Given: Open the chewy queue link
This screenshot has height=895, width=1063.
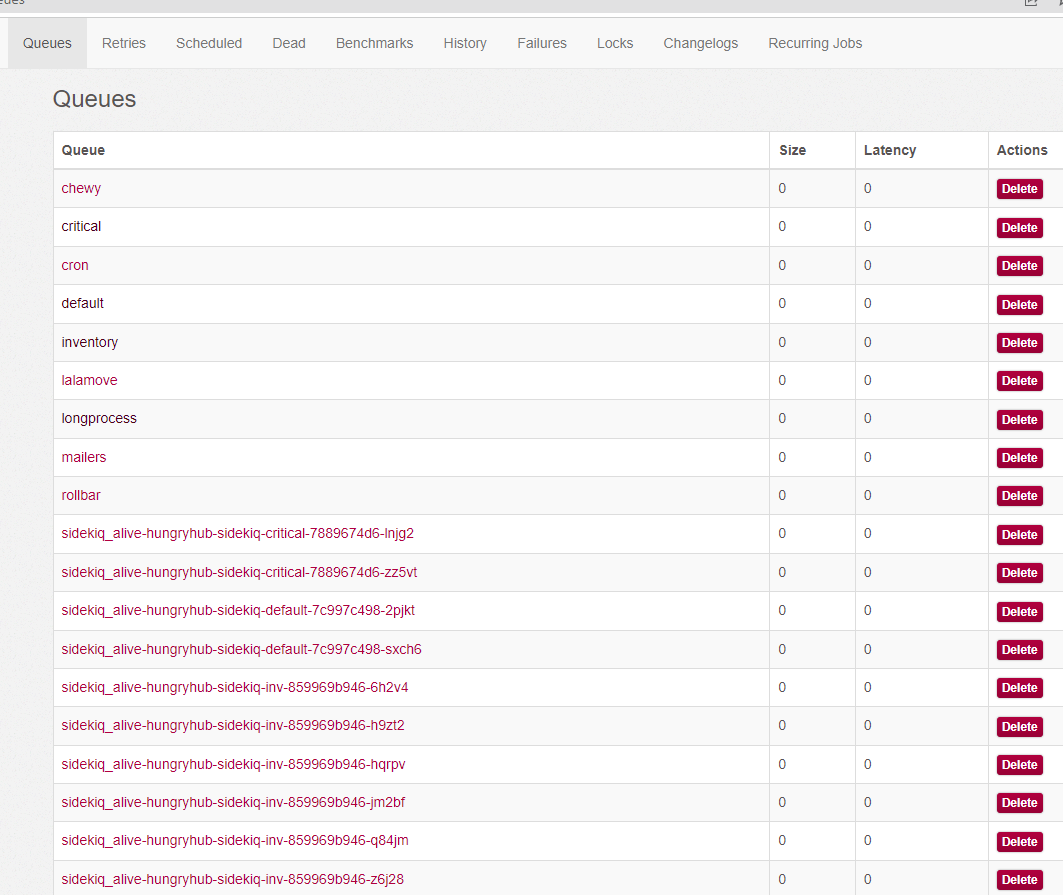Looking at the screenshot, I should (81, 188).
